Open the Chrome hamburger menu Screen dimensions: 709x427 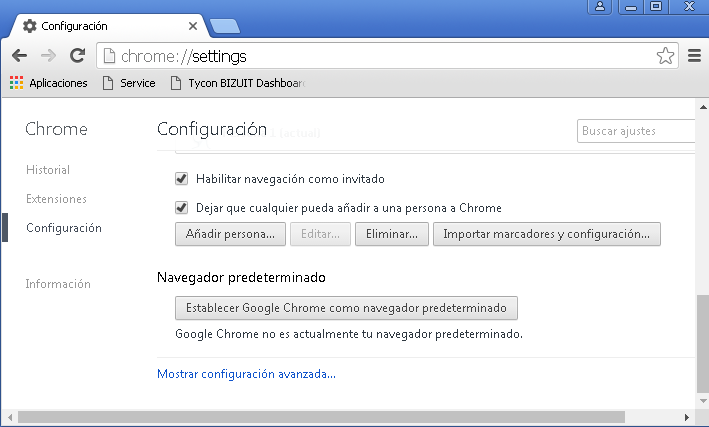coord(694,56)
